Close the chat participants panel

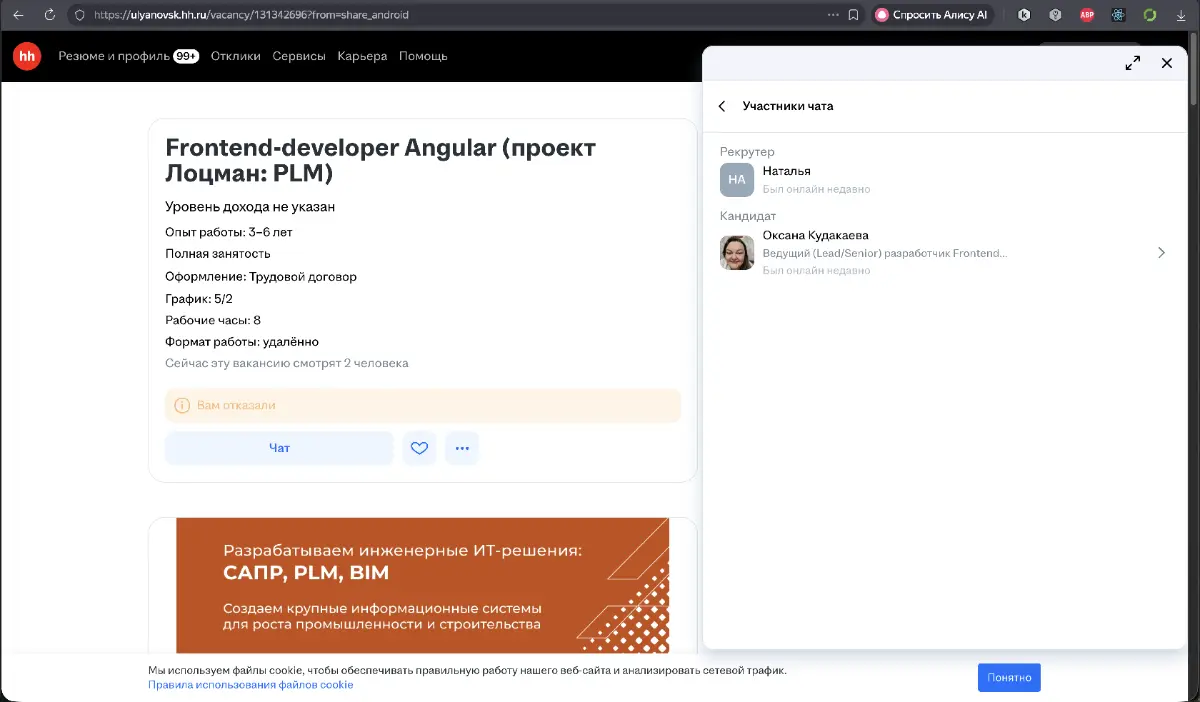(1166, 63)
